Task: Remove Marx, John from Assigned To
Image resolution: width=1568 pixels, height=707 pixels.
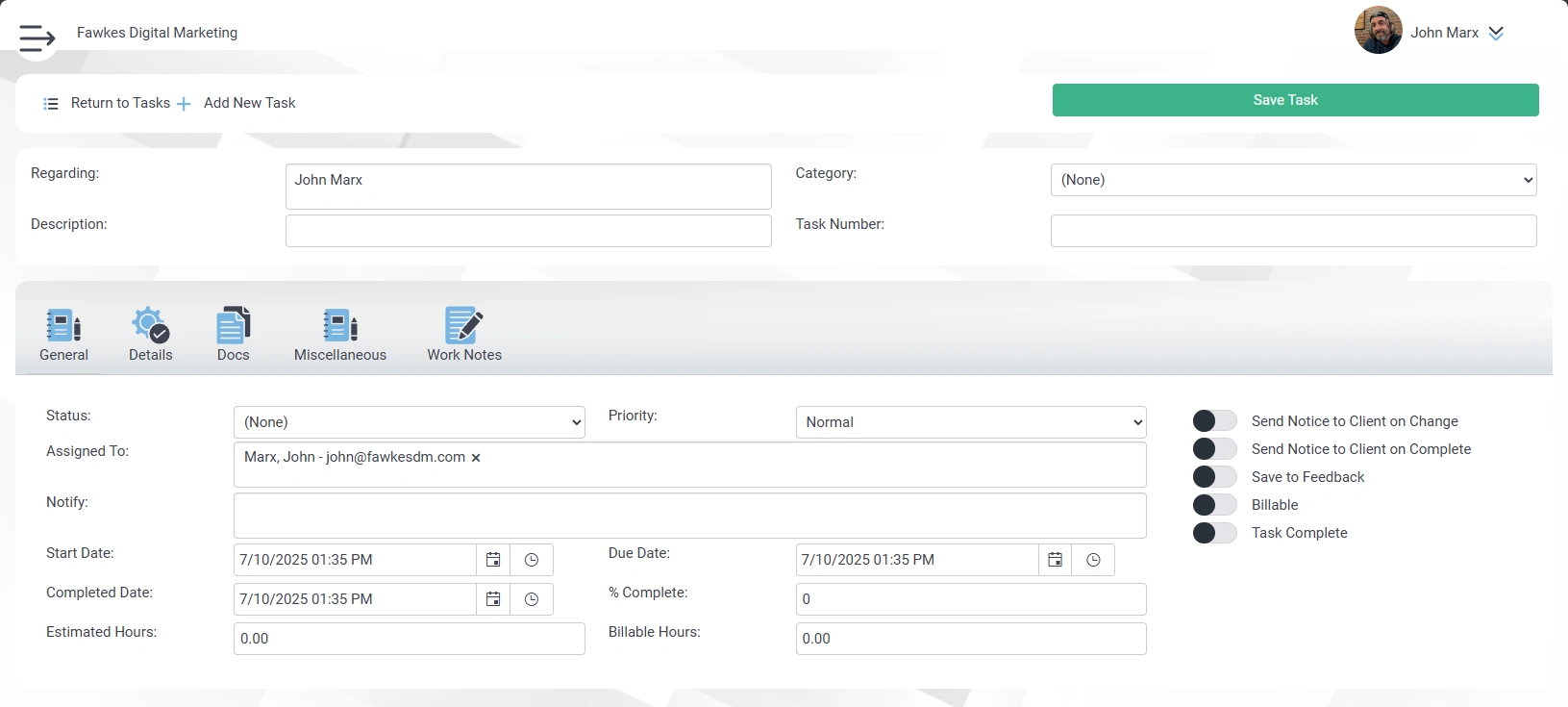Action: tap(476, 458)
